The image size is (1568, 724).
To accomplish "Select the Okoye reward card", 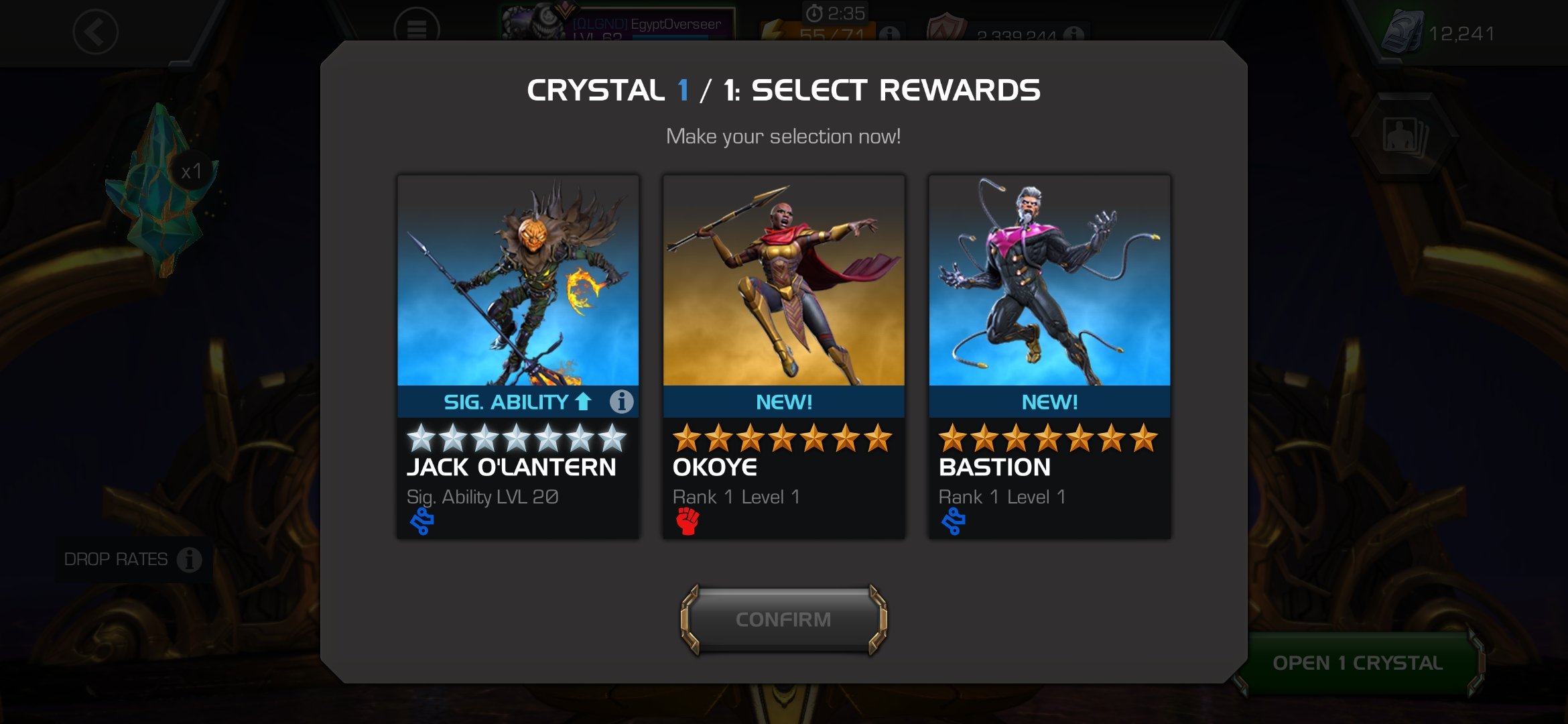I will point(783,357).
